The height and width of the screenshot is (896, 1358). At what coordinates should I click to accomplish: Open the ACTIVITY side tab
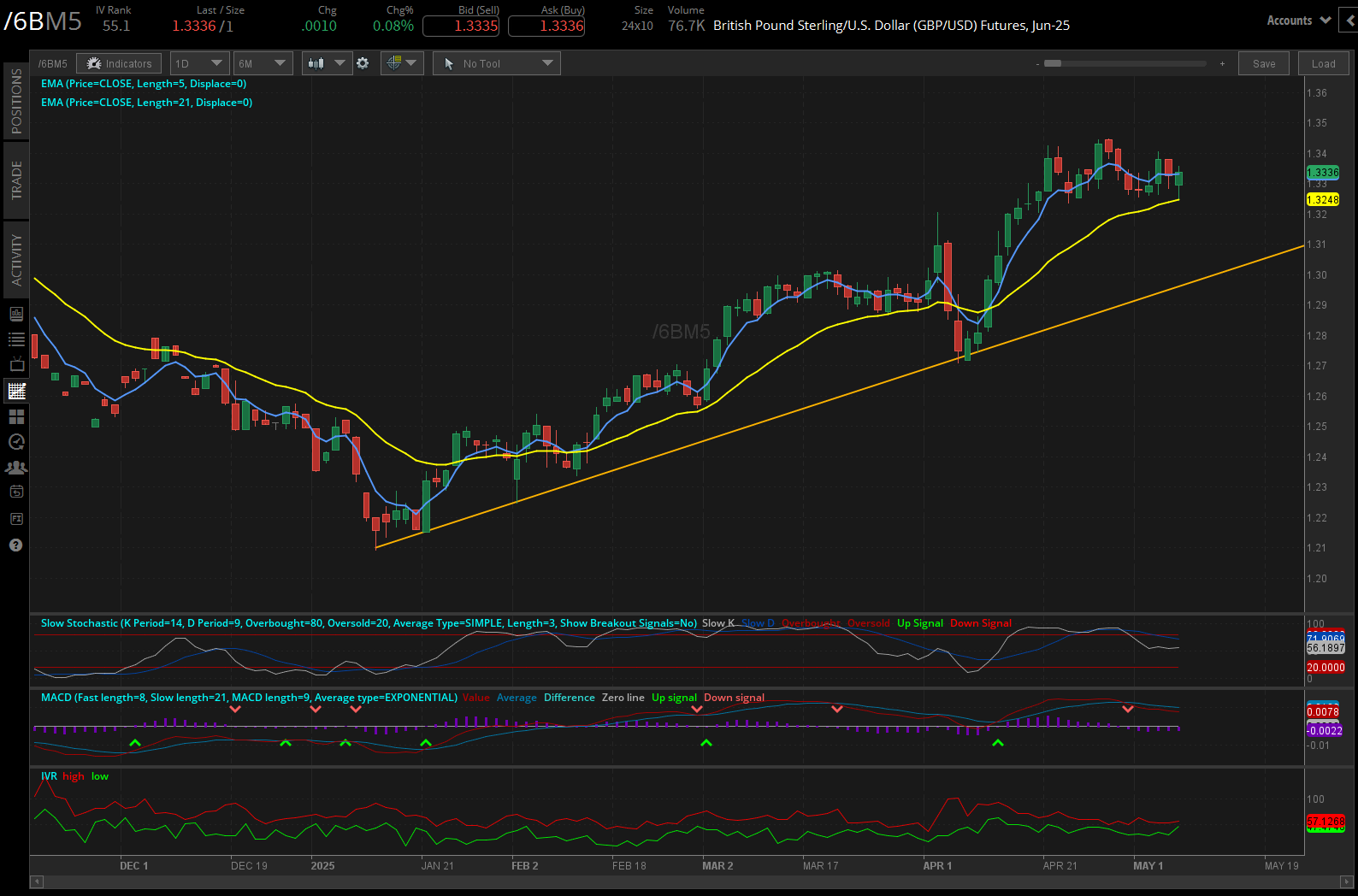16,260
